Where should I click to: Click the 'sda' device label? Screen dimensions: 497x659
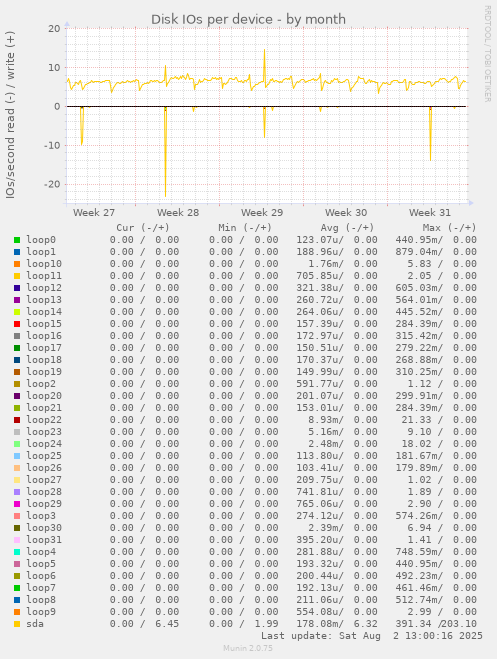click(x=35, y=624)
